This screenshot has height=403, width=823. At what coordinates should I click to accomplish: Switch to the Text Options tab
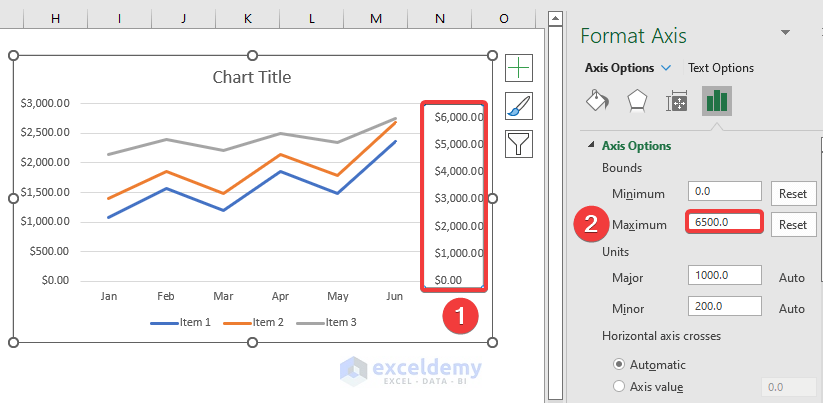pos(720,68)
